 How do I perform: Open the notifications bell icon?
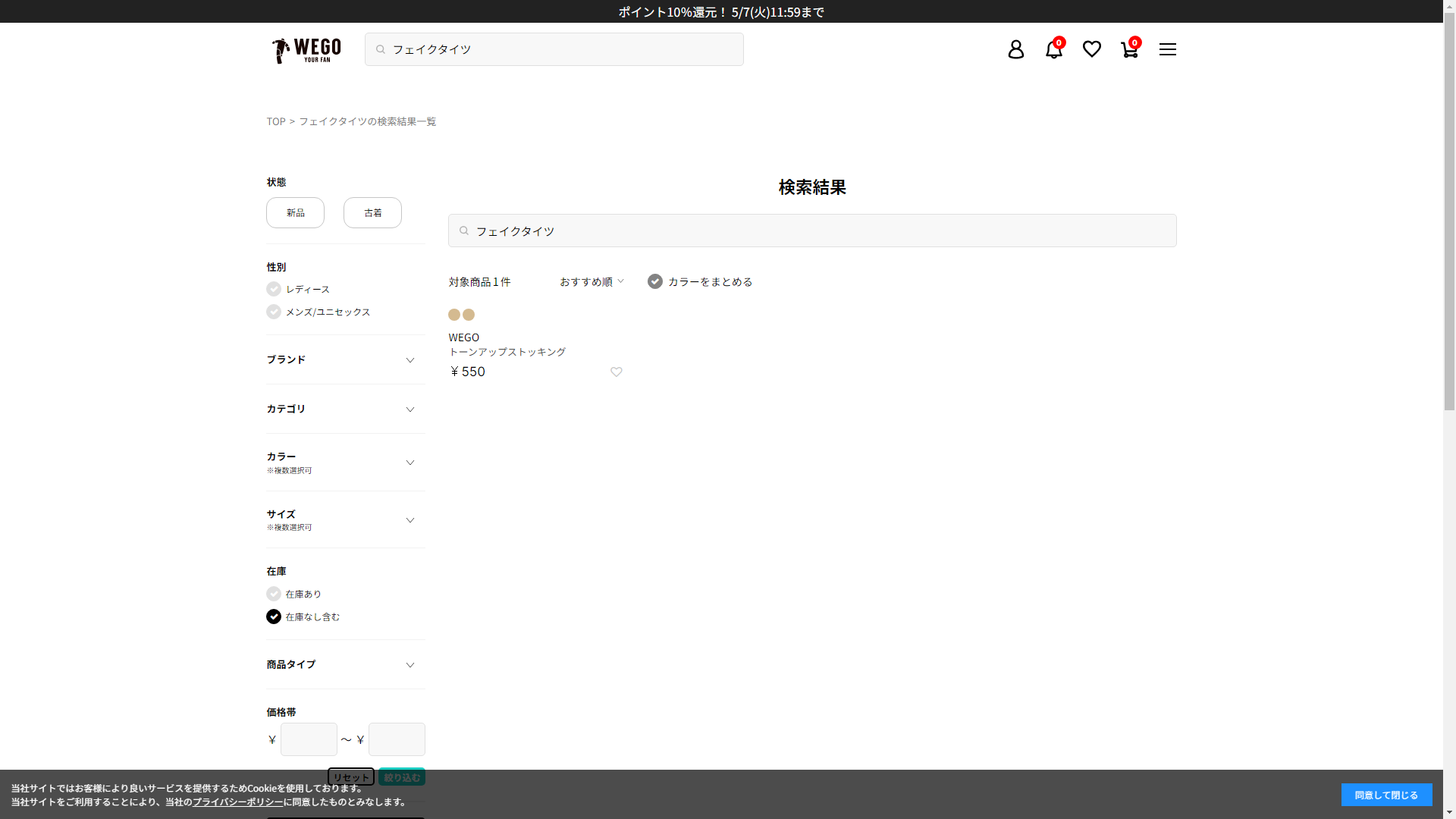point(1053,49)
